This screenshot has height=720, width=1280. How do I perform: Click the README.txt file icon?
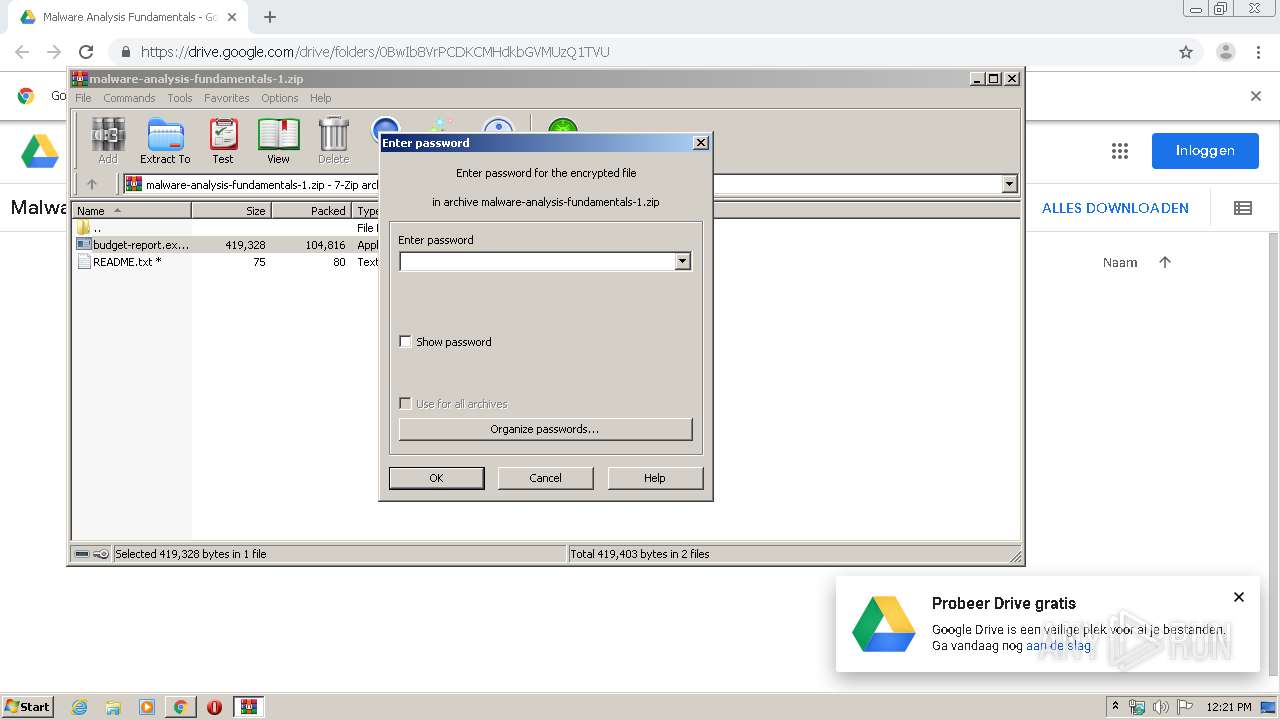(84, 262)
